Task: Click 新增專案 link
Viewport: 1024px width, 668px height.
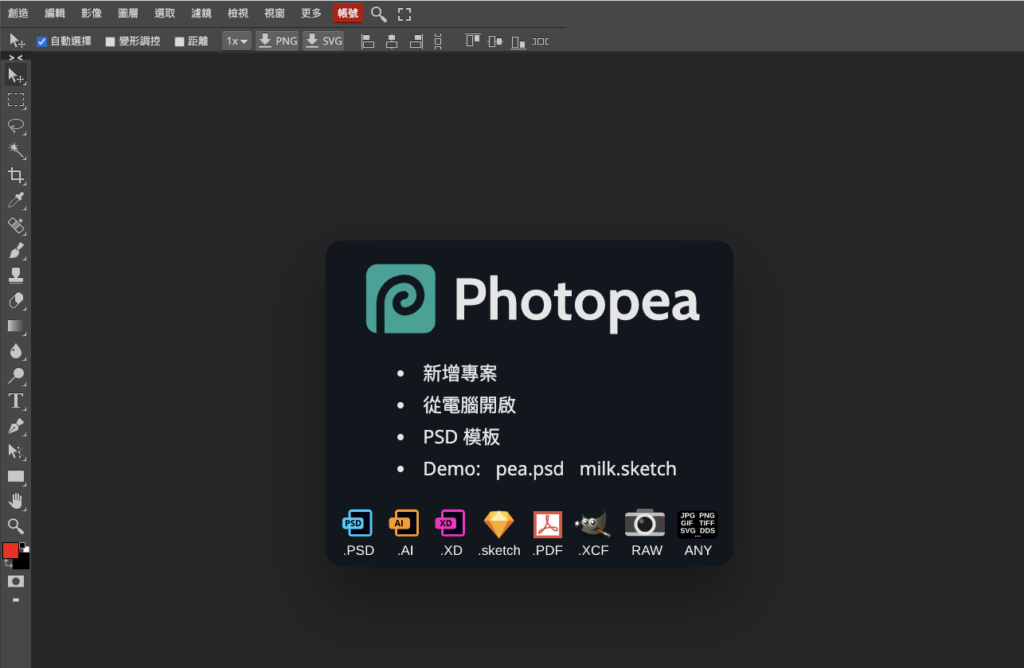Action: coord(460,374)
